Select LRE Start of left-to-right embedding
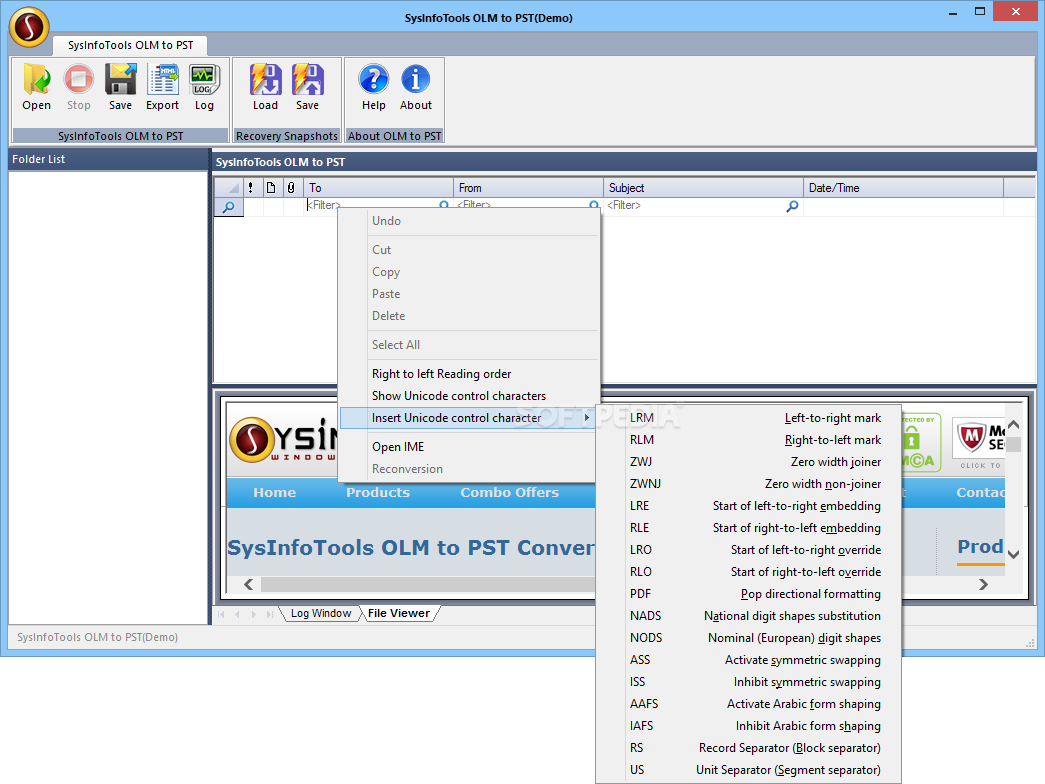Screen dimensions: 1045x784 click(748, 506)
